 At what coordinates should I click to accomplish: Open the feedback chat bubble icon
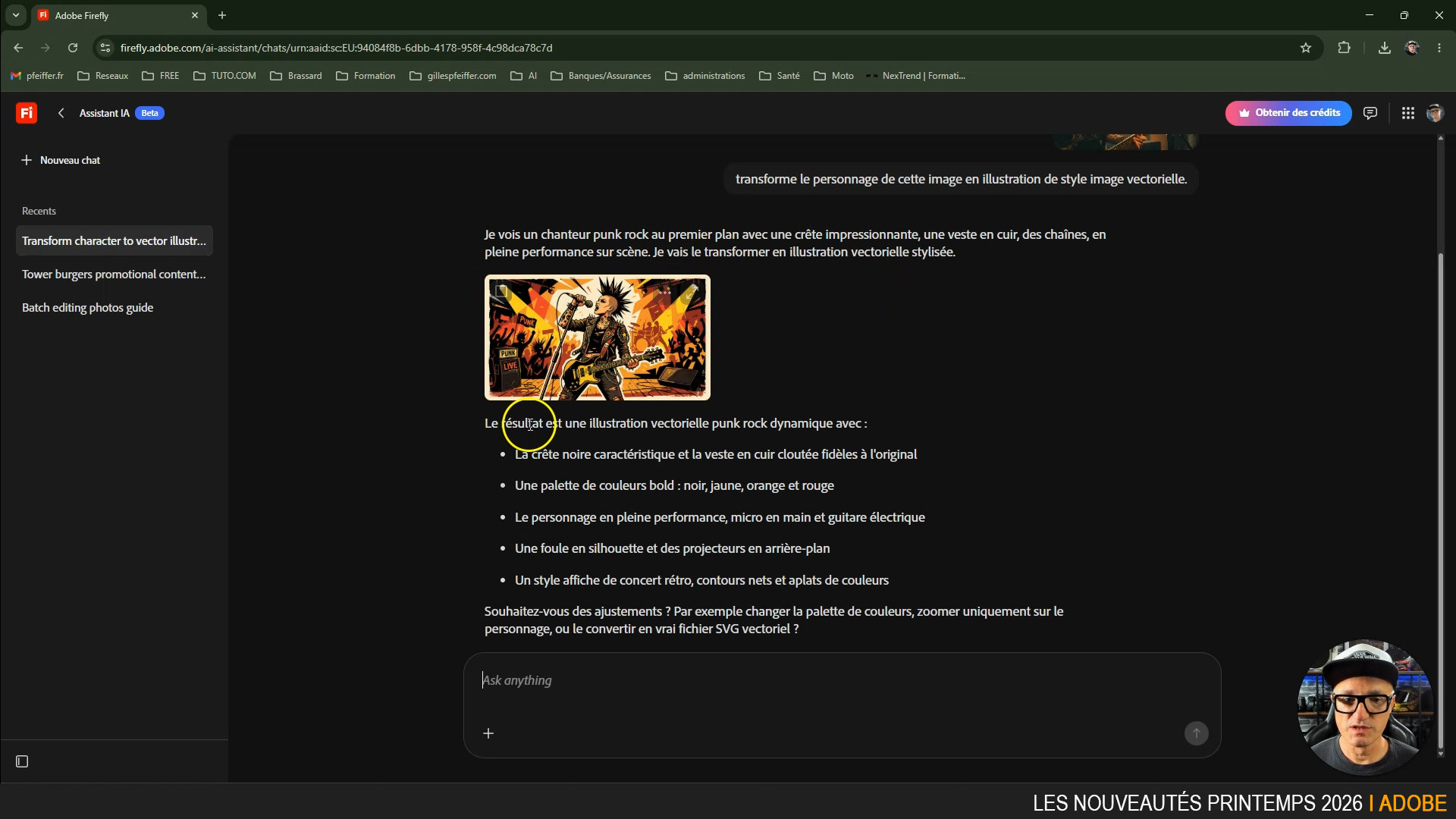coord(1370,113)
